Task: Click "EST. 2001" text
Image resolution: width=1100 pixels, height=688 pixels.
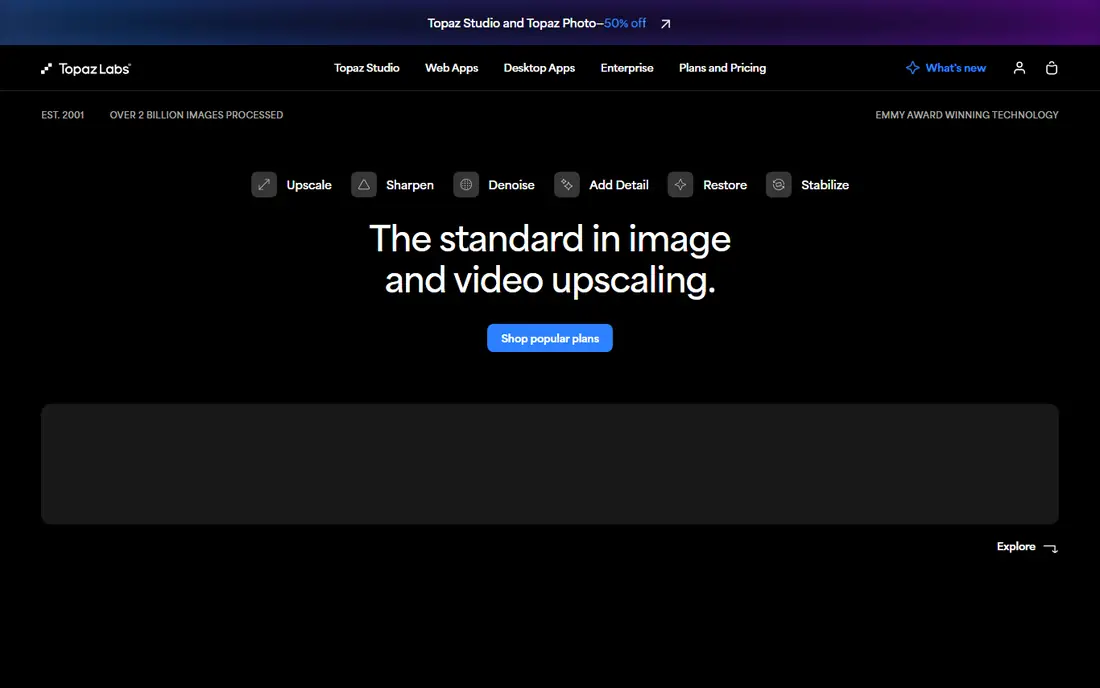Action: pos(62,115)
